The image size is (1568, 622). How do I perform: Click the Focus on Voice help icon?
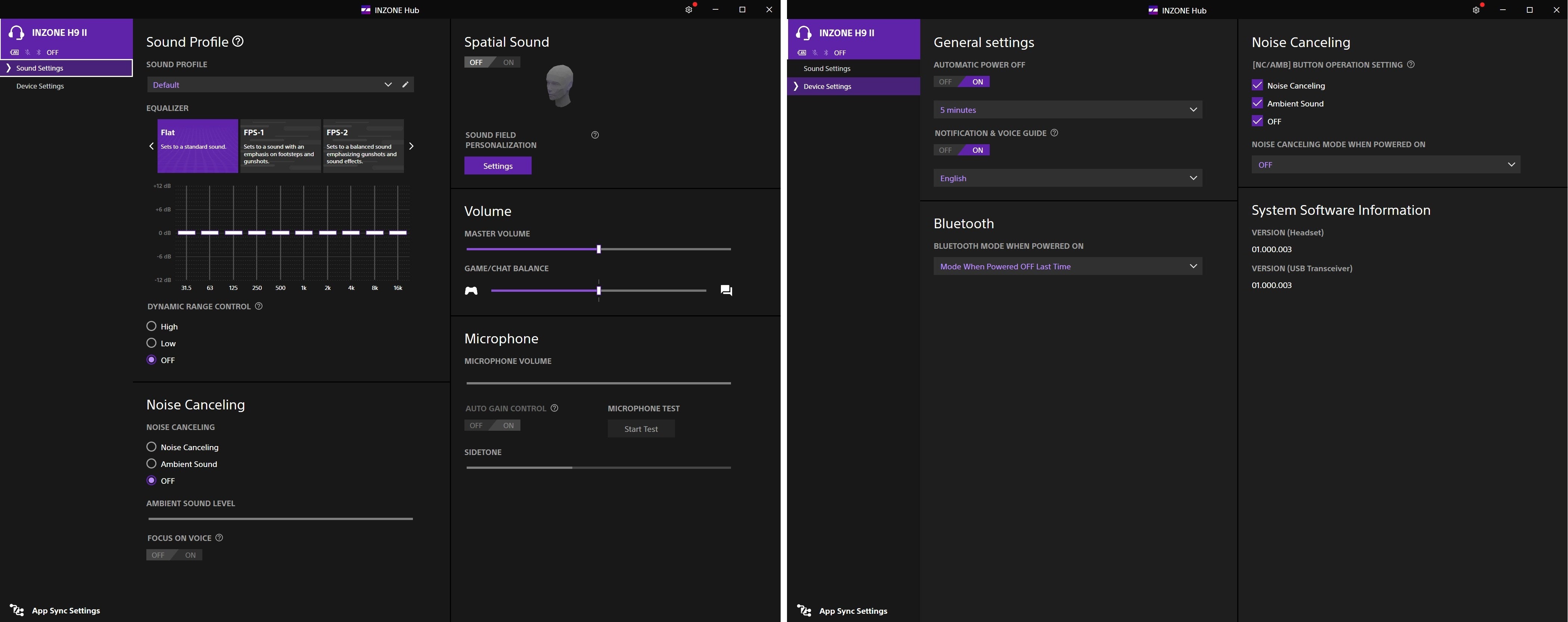pos(219,538)
